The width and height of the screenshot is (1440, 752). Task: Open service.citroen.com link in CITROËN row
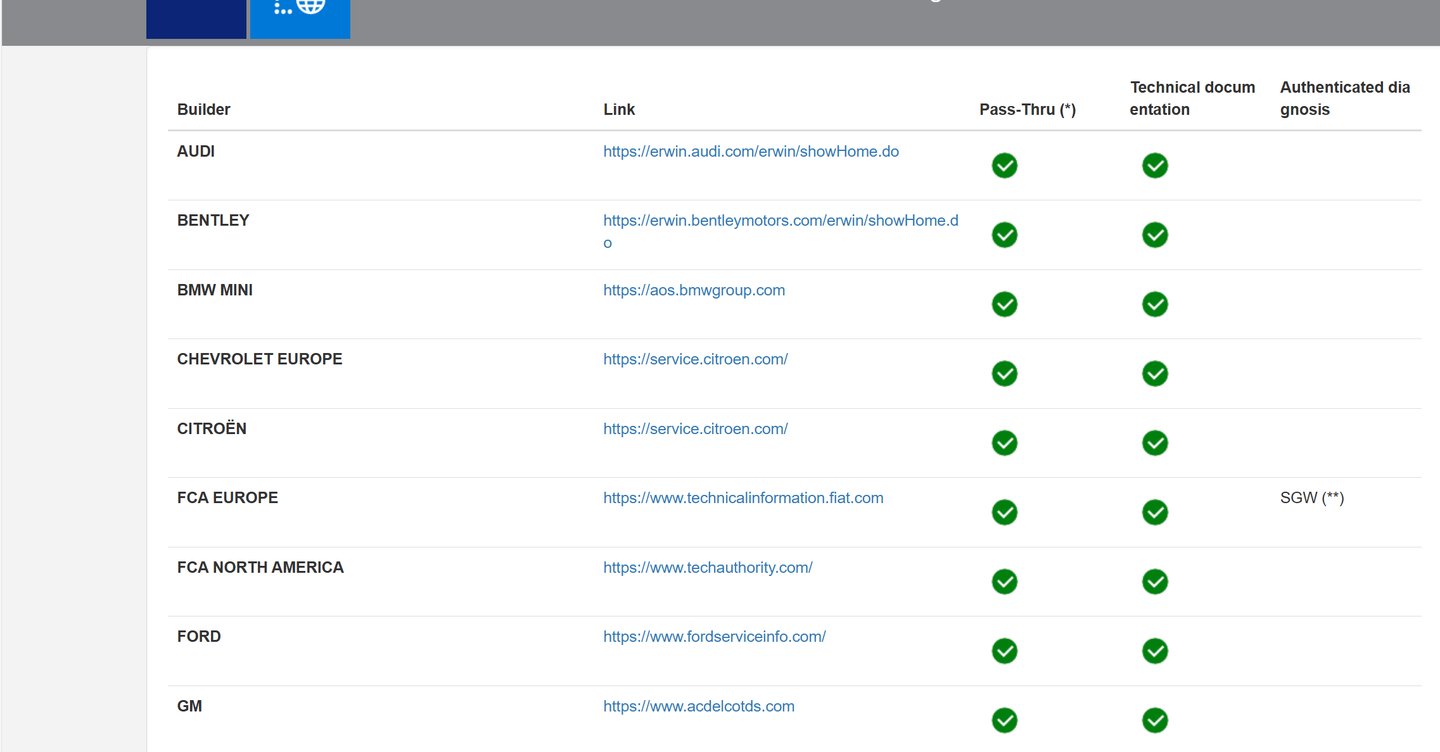tap(695, 429)
